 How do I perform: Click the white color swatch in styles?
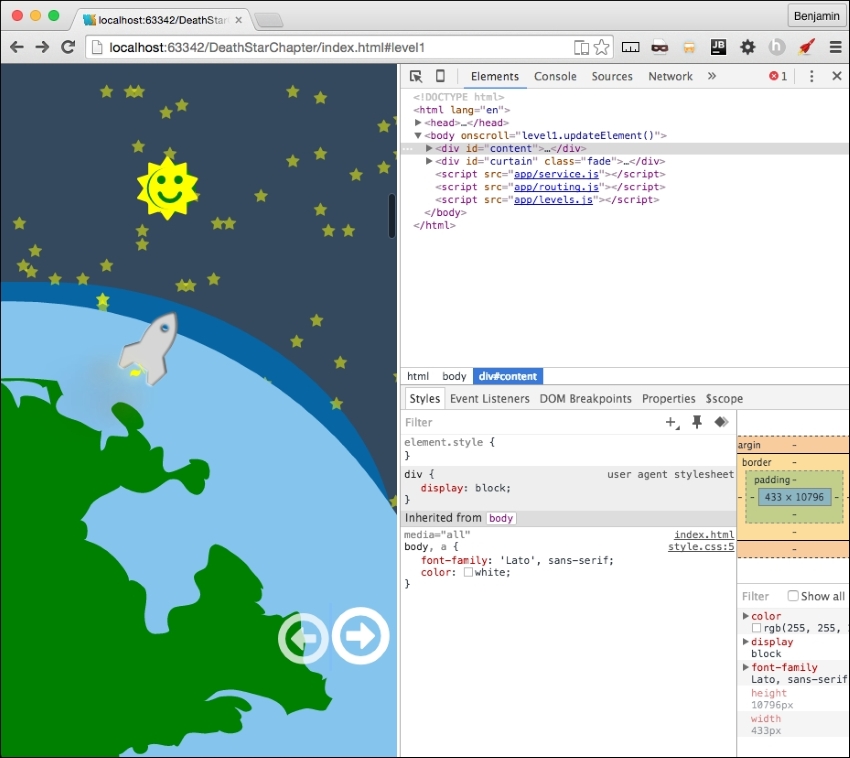(x=468, y=573)
